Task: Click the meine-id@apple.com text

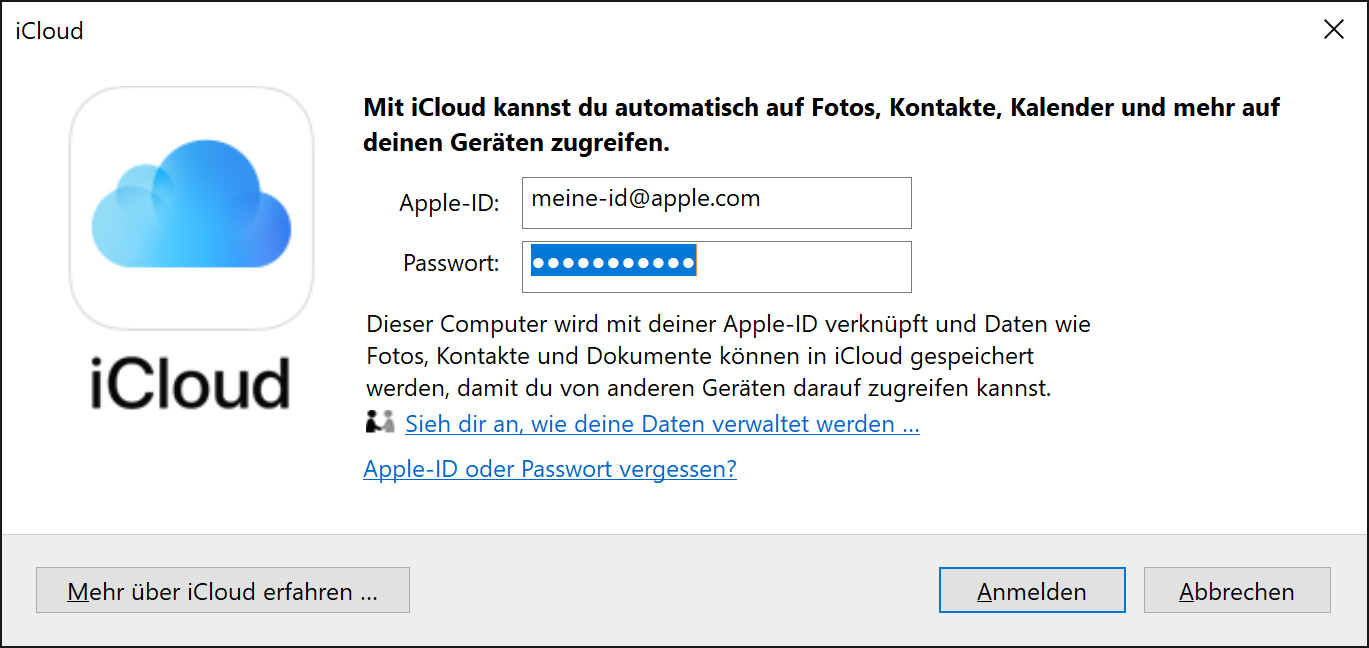Action: pyautogui.click(x=645, y=199)
